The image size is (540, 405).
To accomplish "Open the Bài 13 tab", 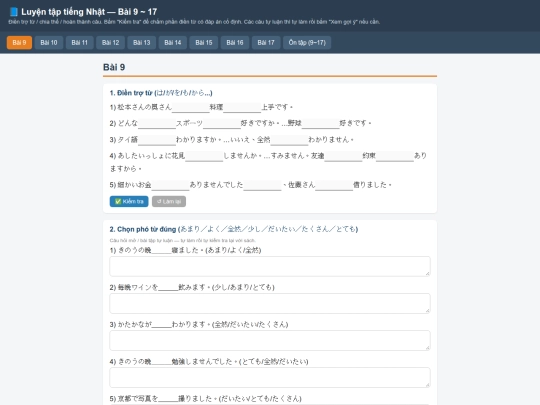I will [x=142, y=43].
